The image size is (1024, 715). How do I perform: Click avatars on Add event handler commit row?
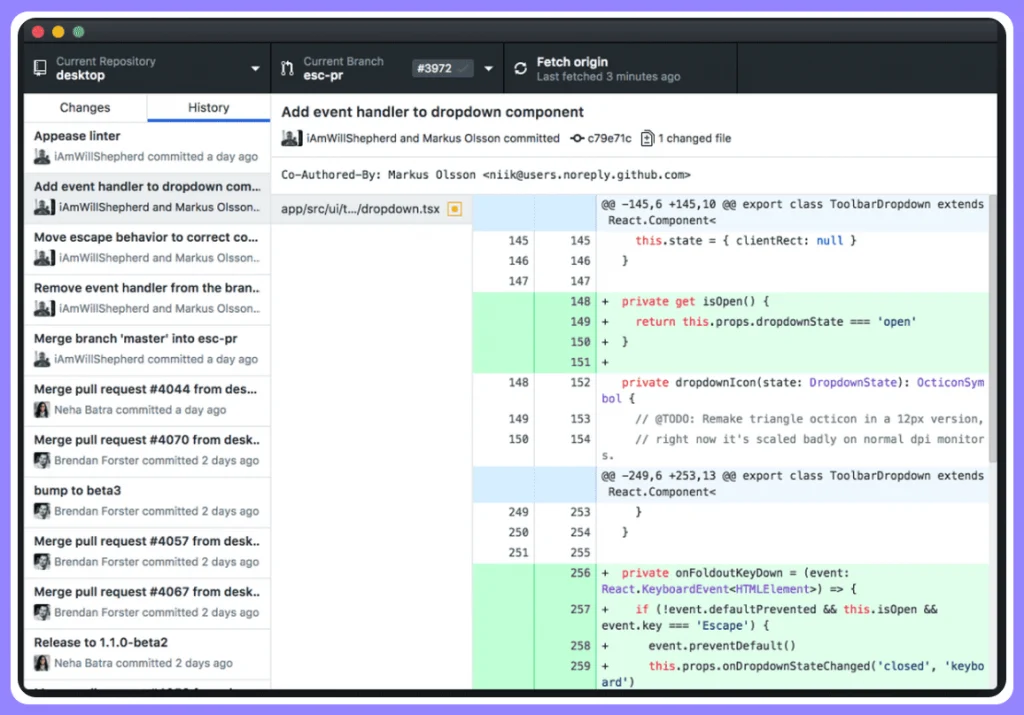click(x=44, y=207)
